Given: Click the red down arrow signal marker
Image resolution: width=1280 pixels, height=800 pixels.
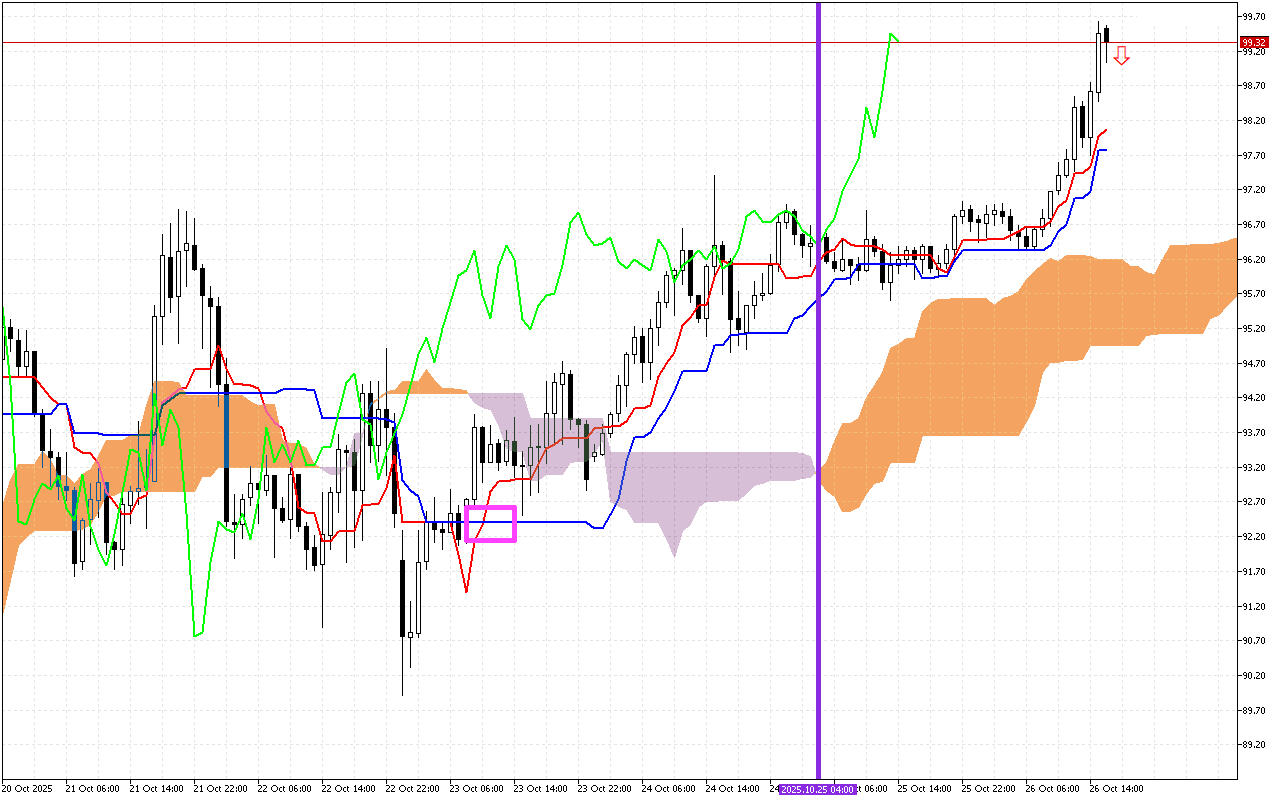Looking at the screenshot, I should 1122,56.
